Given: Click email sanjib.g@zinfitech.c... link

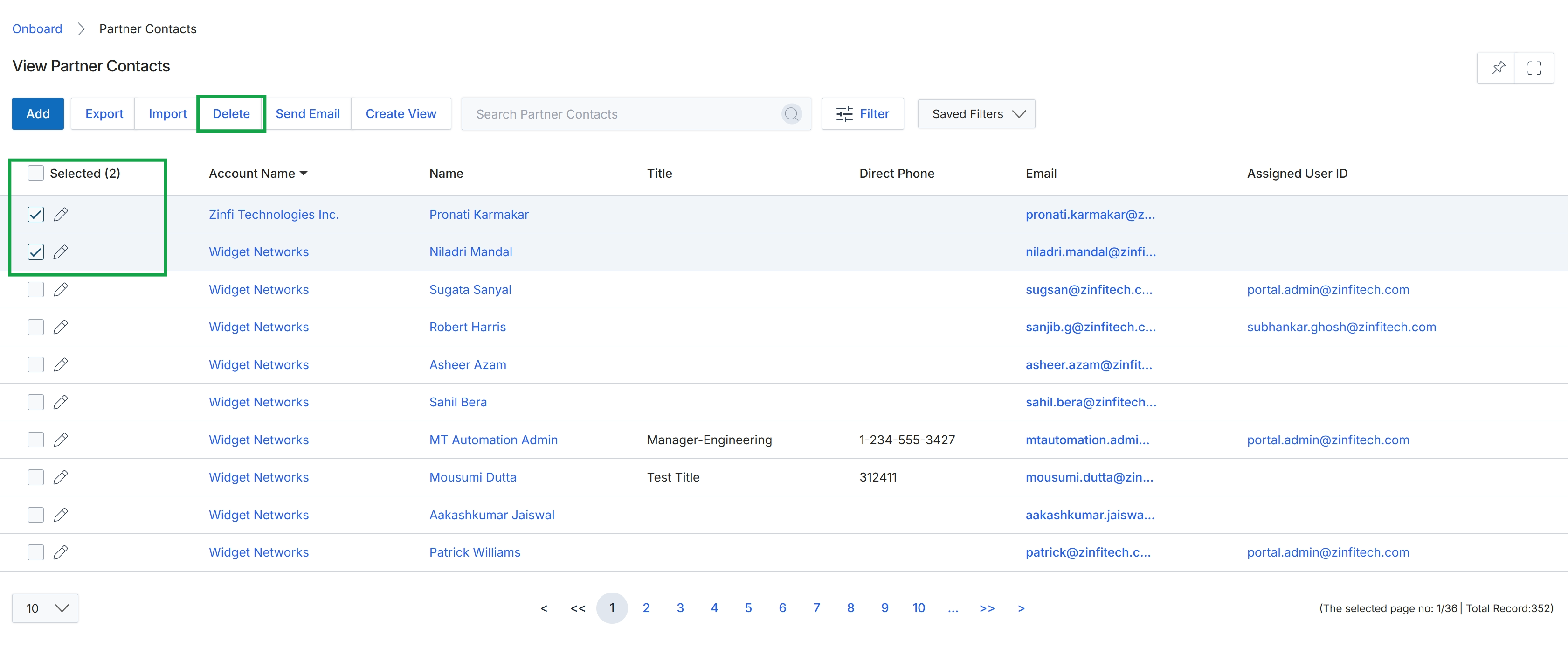Looking at the screenshot, I should click(x=1090, y=327).
